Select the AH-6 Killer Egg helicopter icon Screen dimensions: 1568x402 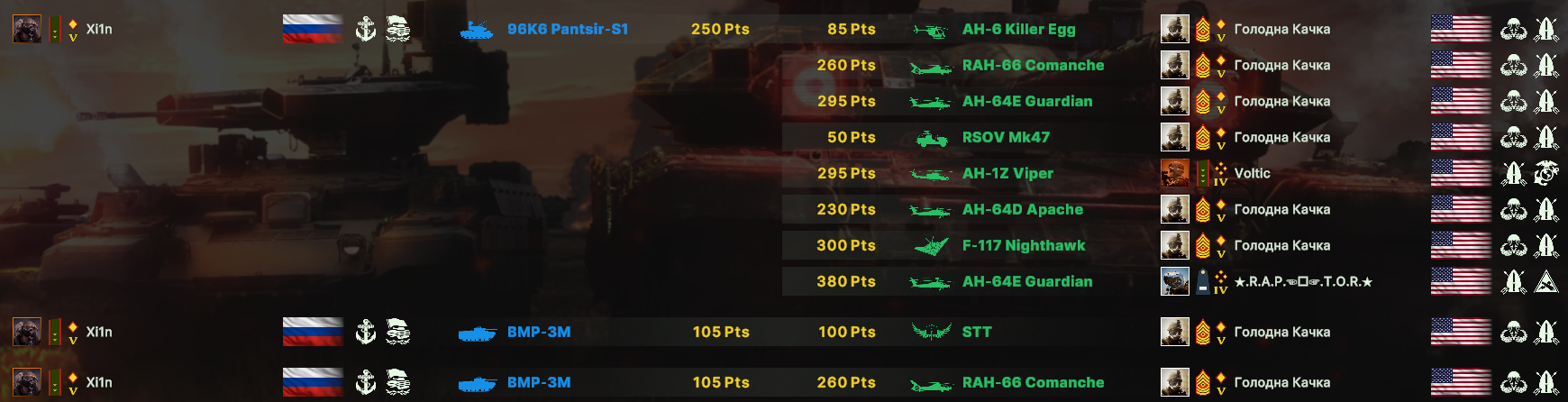(930, 30)
